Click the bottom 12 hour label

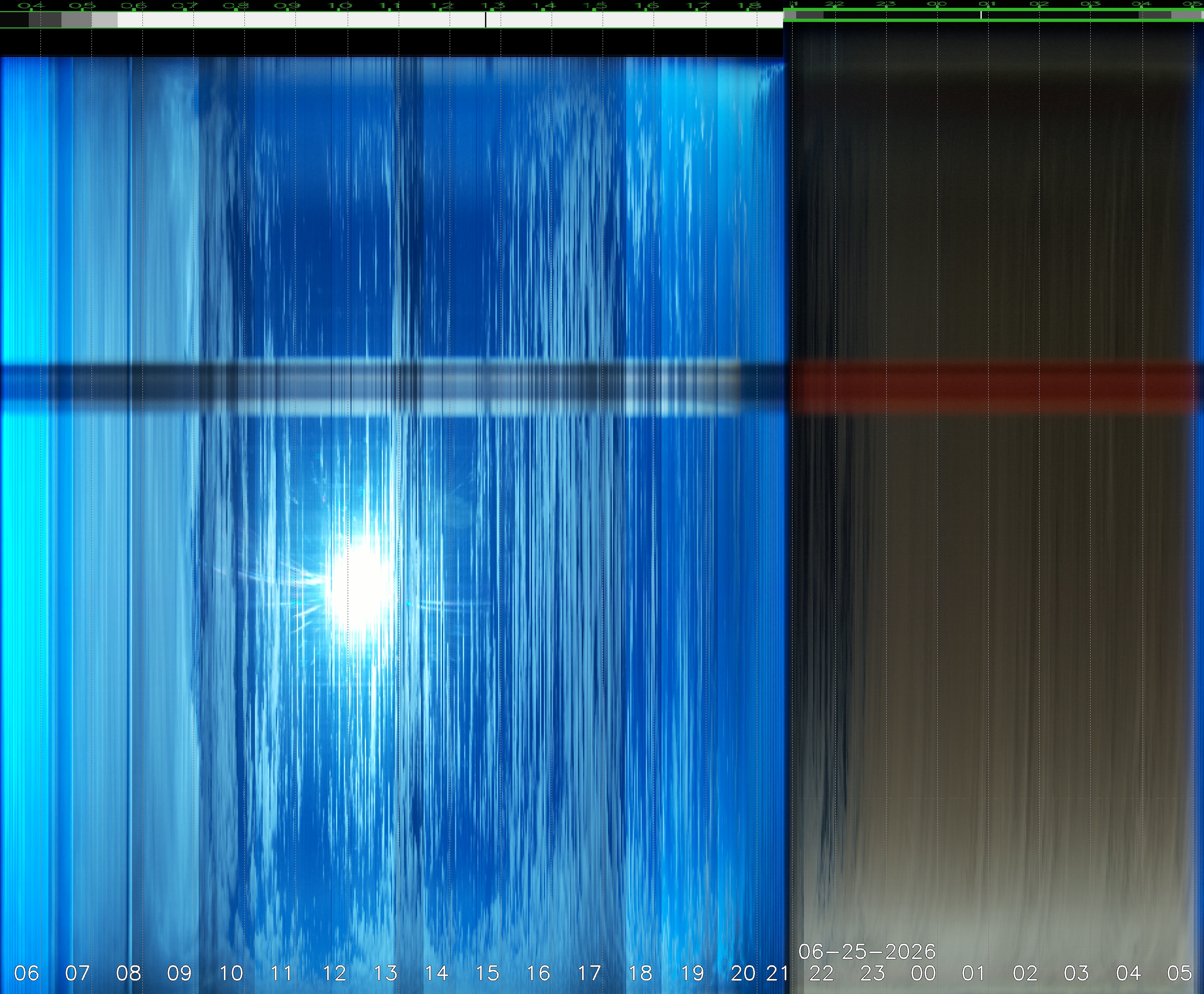coord(334,973)
